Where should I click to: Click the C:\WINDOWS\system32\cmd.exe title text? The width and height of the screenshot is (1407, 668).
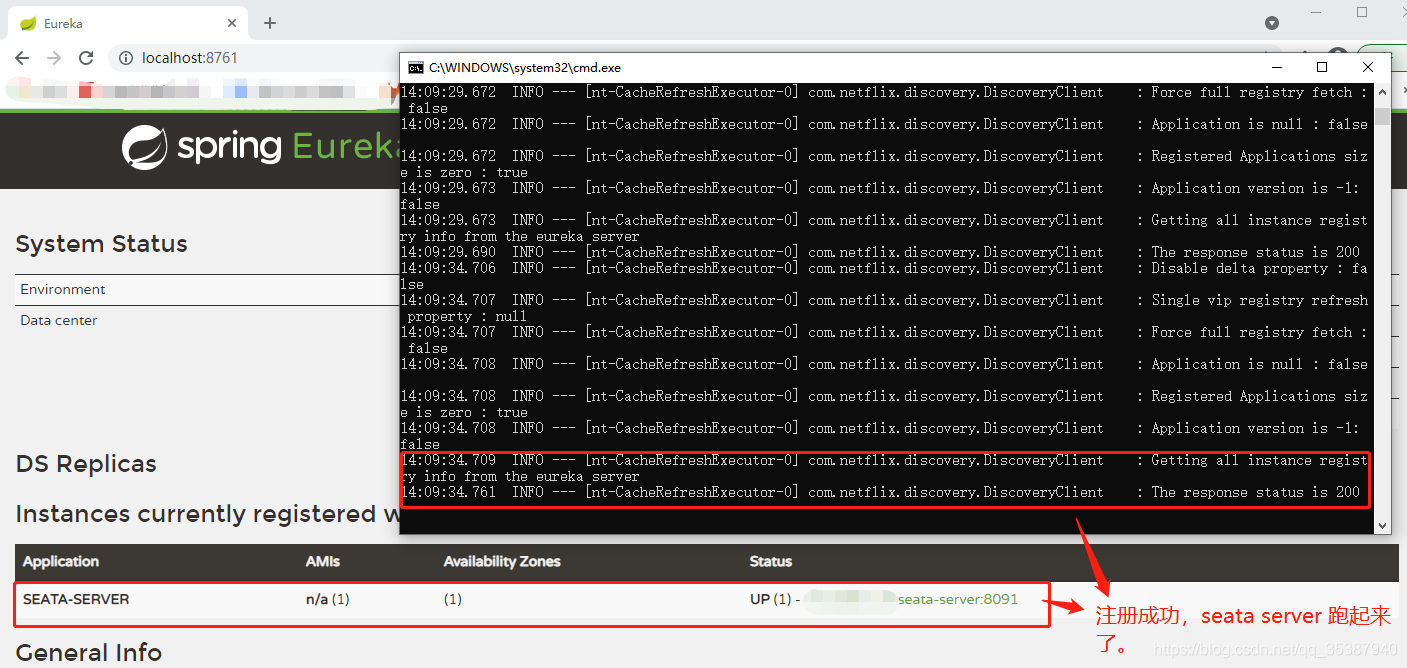525,68
